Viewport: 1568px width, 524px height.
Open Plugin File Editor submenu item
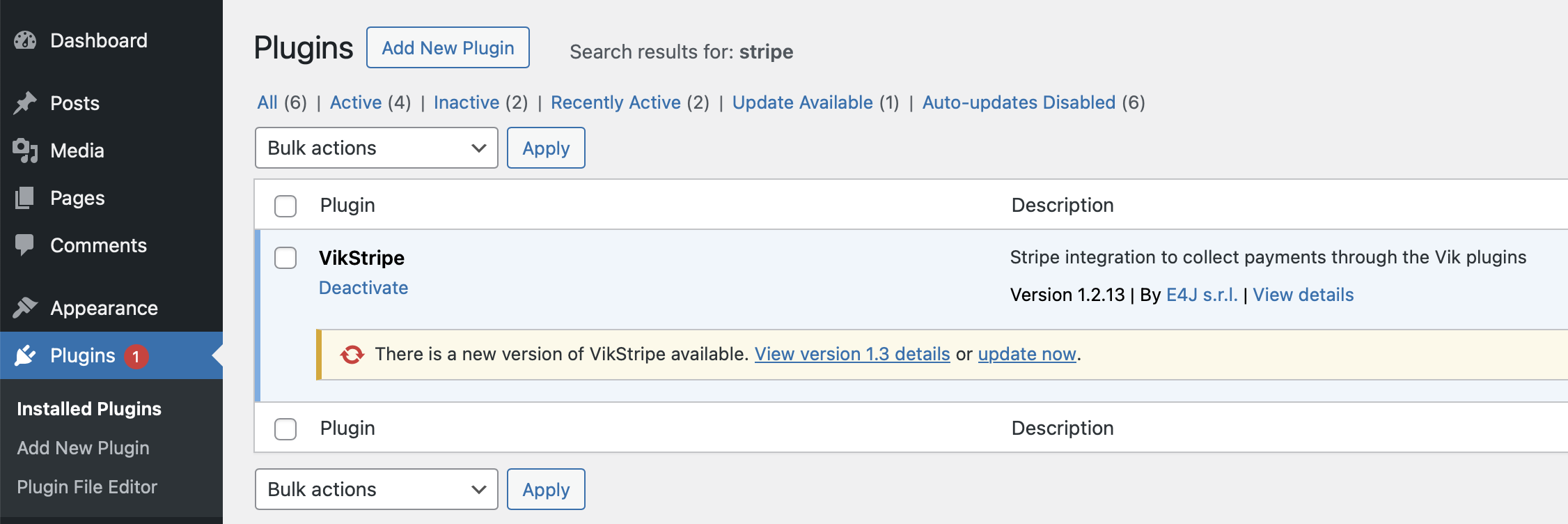(x=87, y=487)
